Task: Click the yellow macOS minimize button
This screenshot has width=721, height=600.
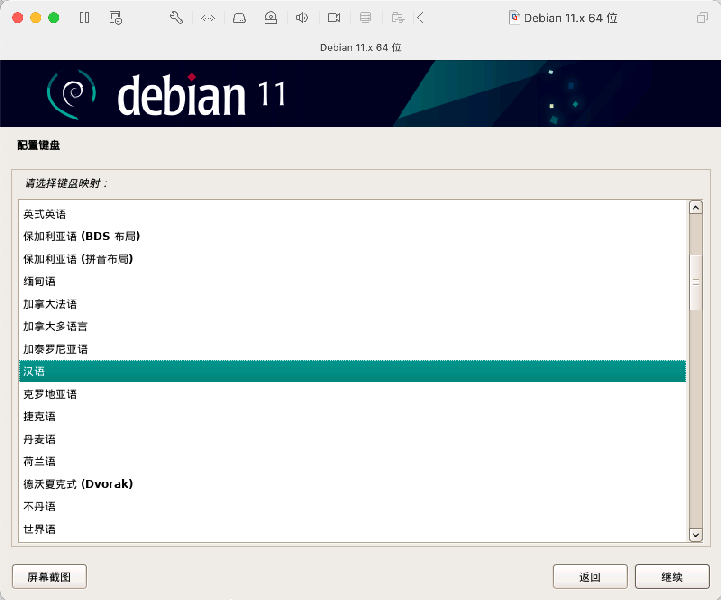Action: (35, 18)
